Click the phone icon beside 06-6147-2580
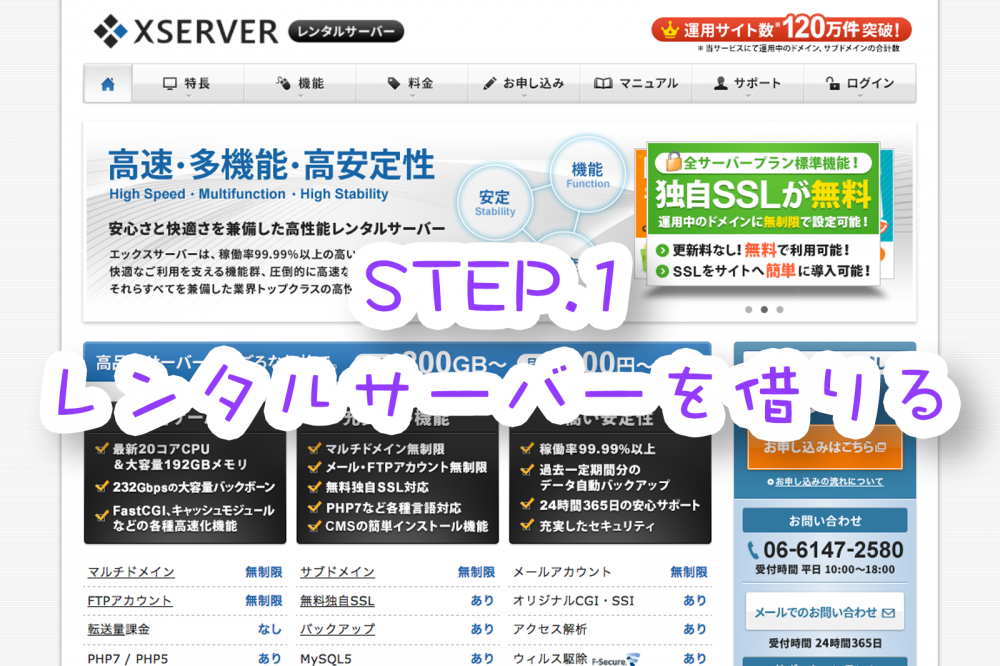 click(x=753, y=551)
